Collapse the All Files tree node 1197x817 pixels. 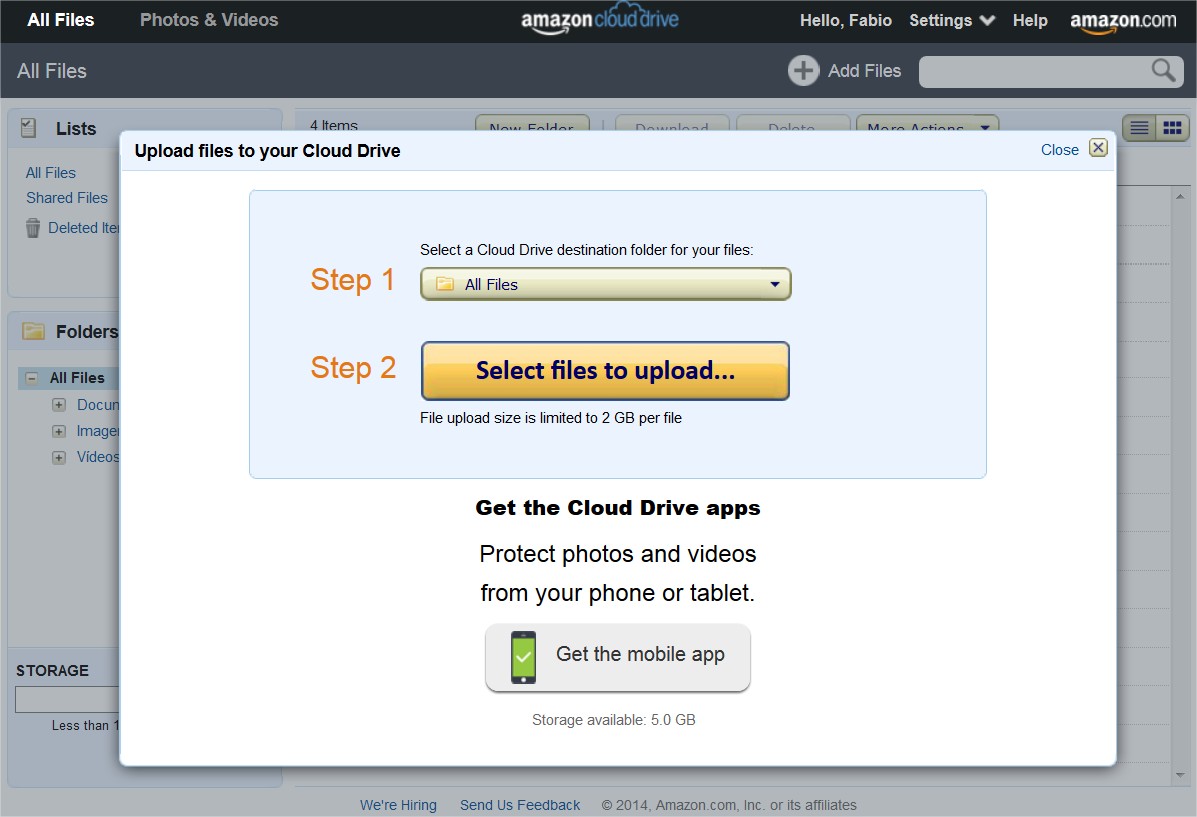coord(31,378)
